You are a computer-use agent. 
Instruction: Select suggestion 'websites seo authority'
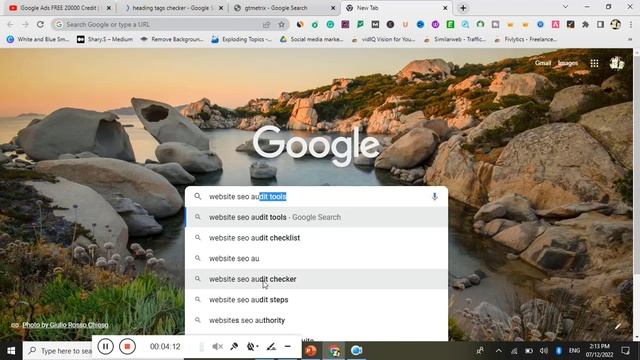pyautogui.click(x=317, y=320)
